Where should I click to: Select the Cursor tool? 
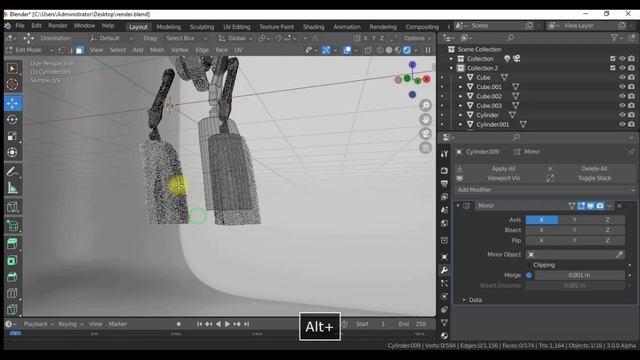click(12, 84)
